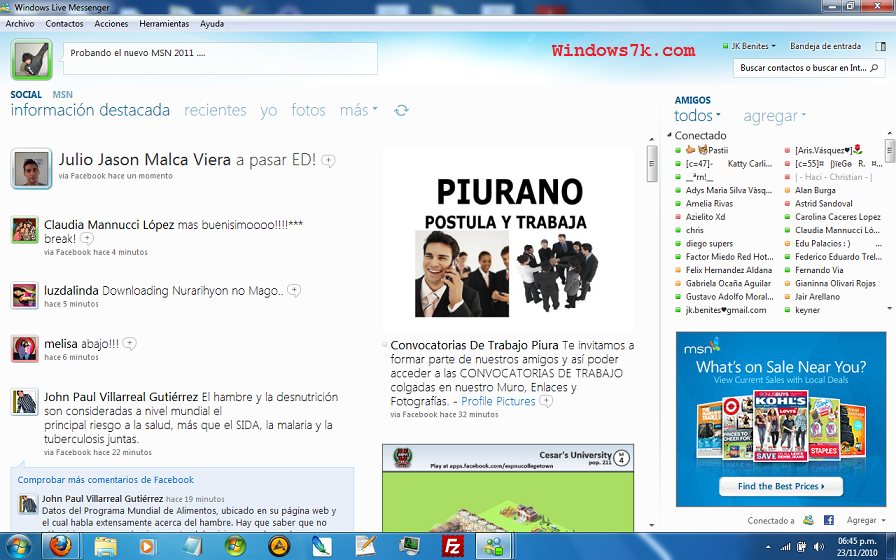Collapse the Conectado contact group
Screen dimensions: 896x560
[669, 136]
